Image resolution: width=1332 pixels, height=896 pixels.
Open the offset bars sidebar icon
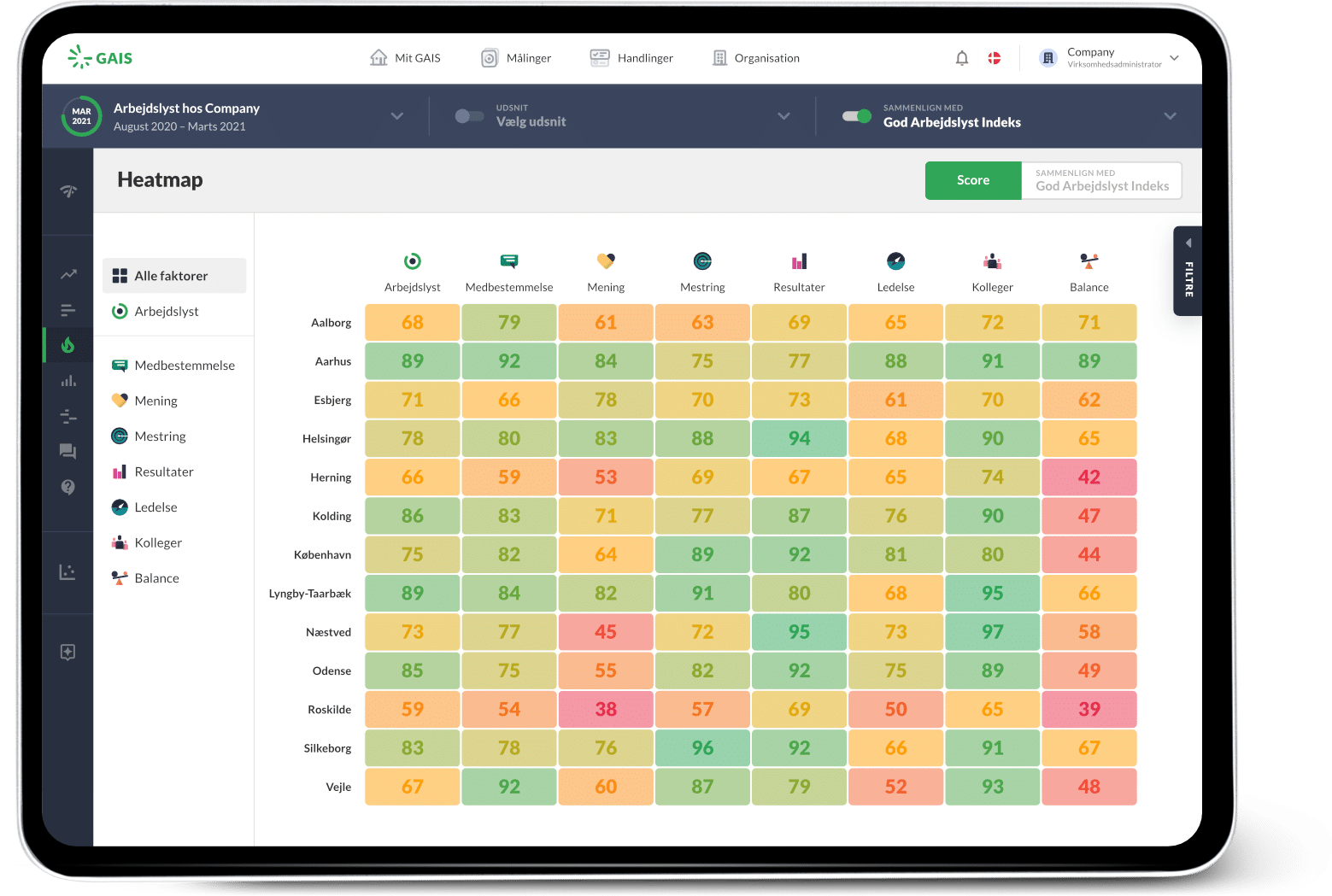click(68, 416)
